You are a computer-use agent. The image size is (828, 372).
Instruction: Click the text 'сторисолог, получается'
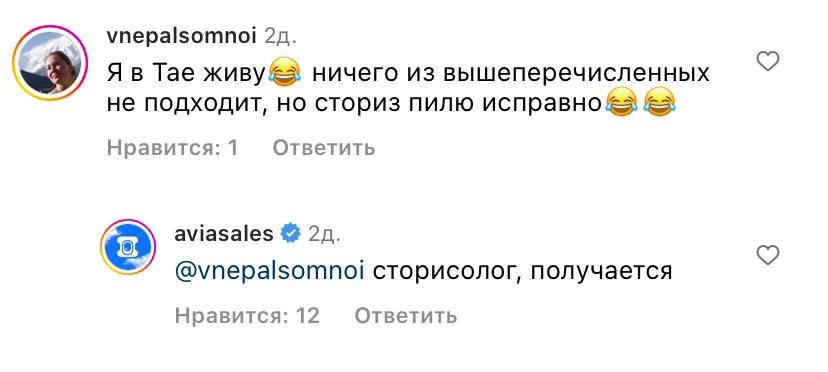coord(523,272)
